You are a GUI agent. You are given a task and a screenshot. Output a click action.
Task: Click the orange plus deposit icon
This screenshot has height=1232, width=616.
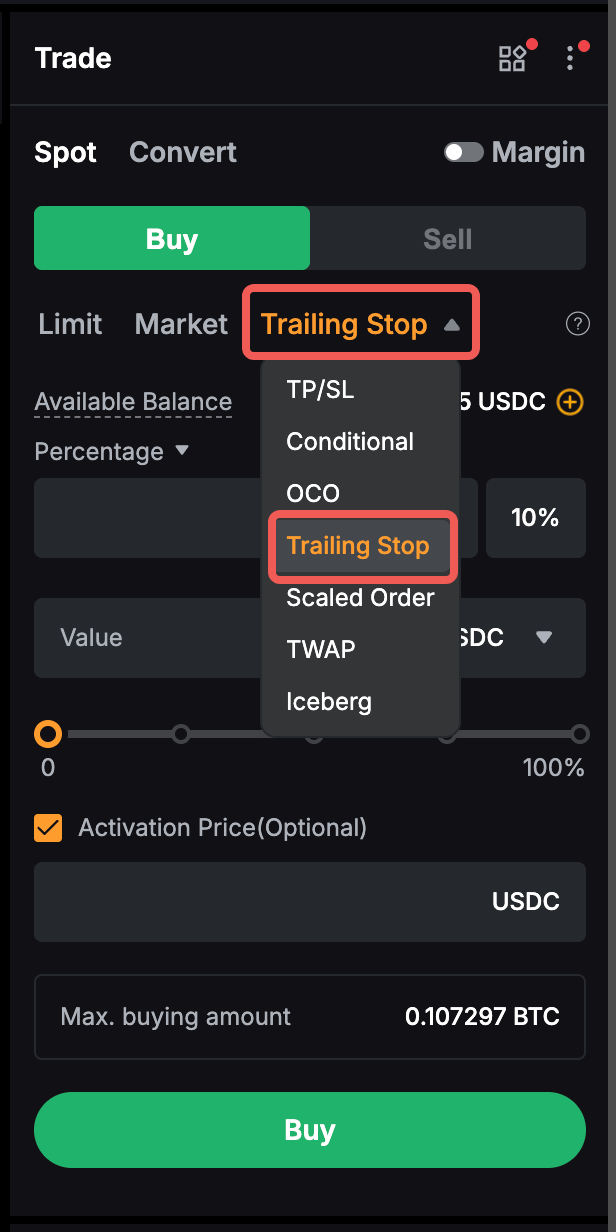pos(569,402)
